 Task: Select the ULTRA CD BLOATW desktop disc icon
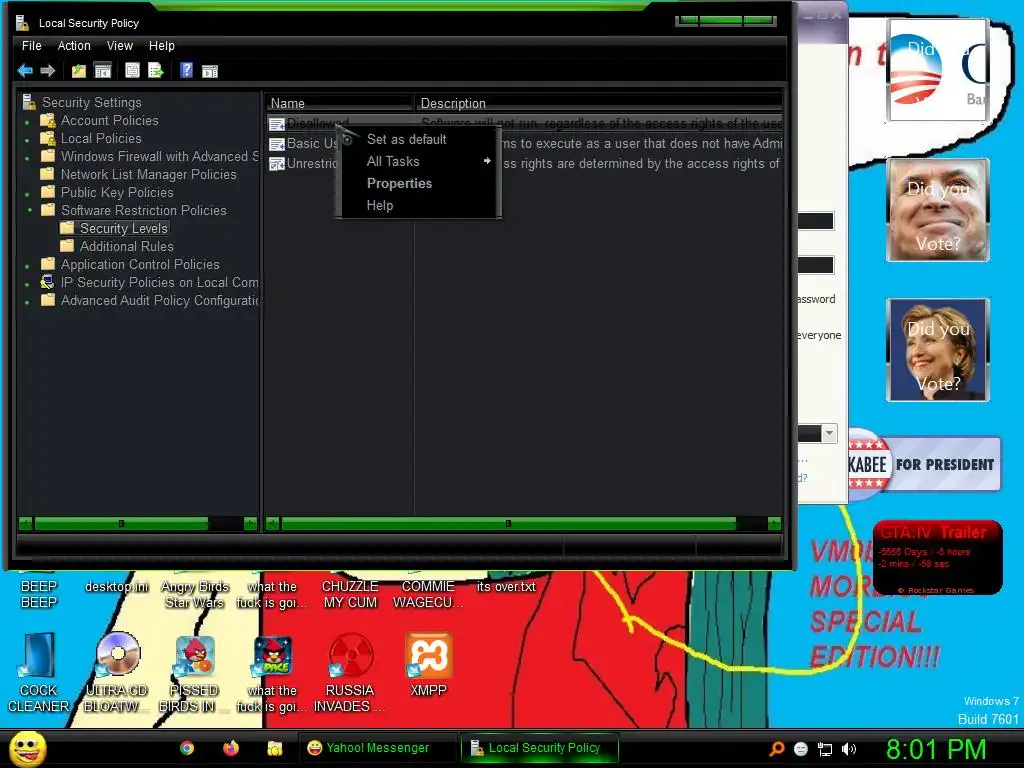click(x=118, y=655)
